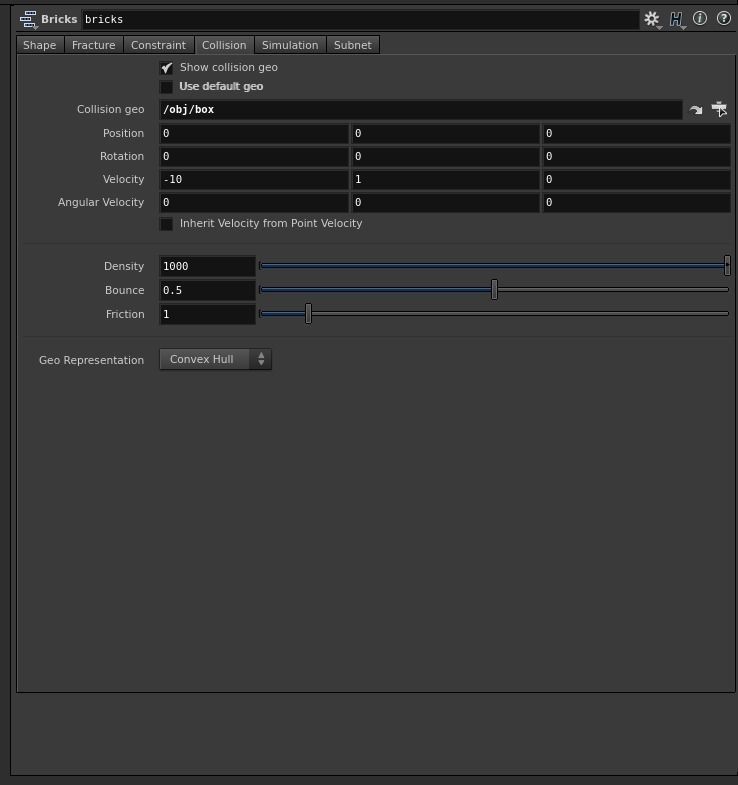Screen dimensions: 738x785
Task: Switch to the Fracture tab
Action: 94,45
